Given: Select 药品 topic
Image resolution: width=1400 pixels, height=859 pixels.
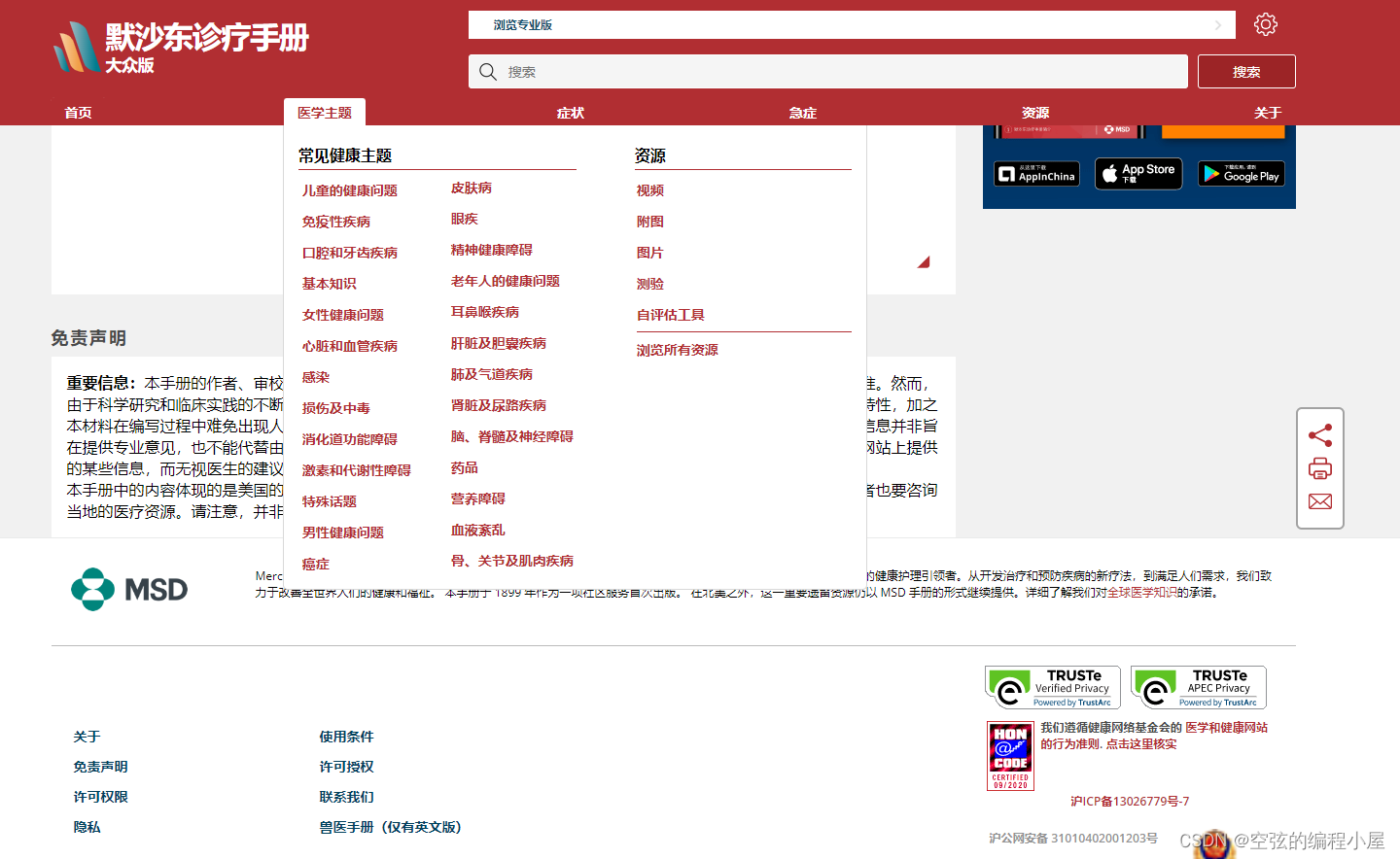Looking at the screenshot, I should [x=465, y=467].
